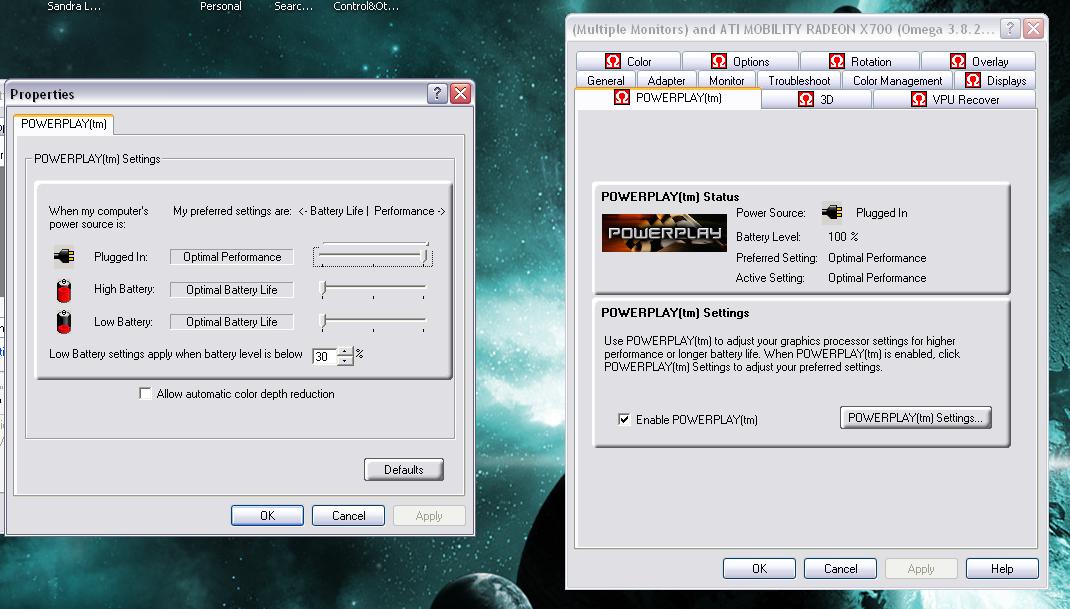Click Apply in the Properties dialog
This screenshot has width=1070, height=609.
click(429, 515)
